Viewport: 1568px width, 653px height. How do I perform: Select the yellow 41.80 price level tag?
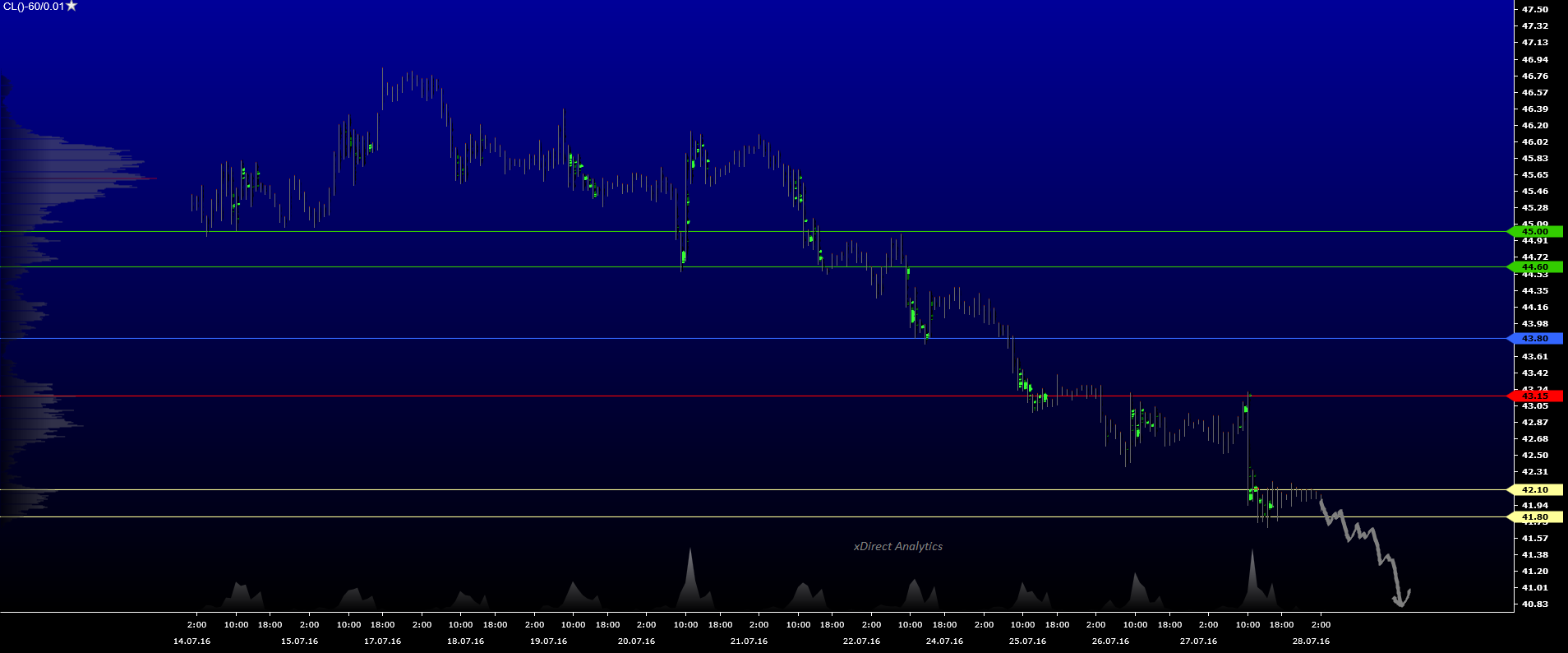1534,517
